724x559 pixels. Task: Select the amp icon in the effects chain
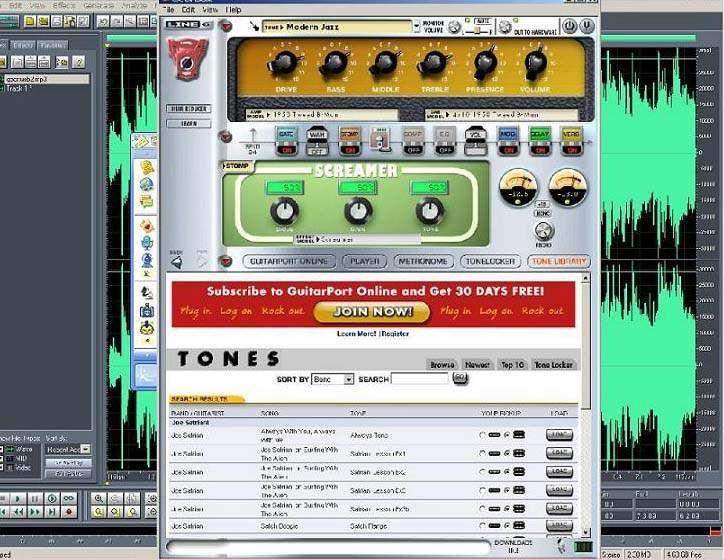point(381,139)
